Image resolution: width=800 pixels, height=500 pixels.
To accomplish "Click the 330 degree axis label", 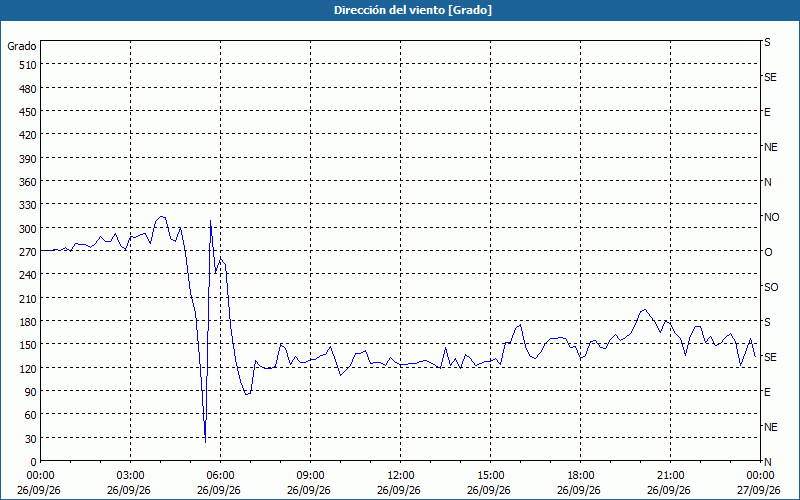I will [x=28, y=205].
